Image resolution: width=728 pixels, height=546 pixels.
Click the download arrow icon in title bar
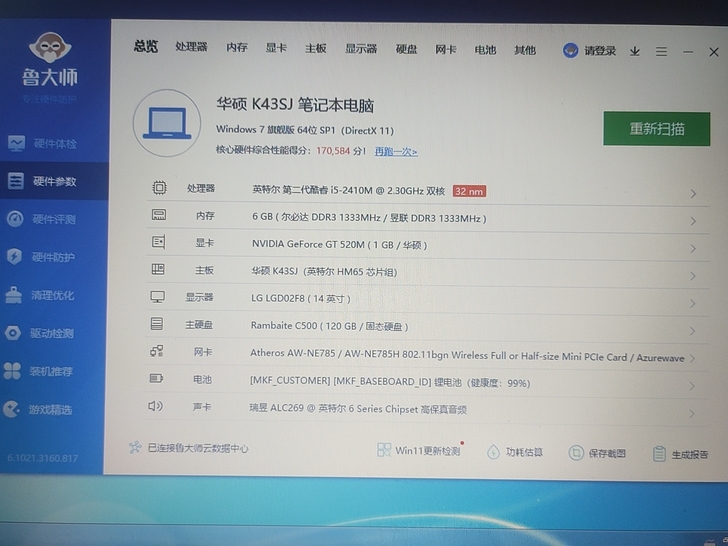[635, 52]
